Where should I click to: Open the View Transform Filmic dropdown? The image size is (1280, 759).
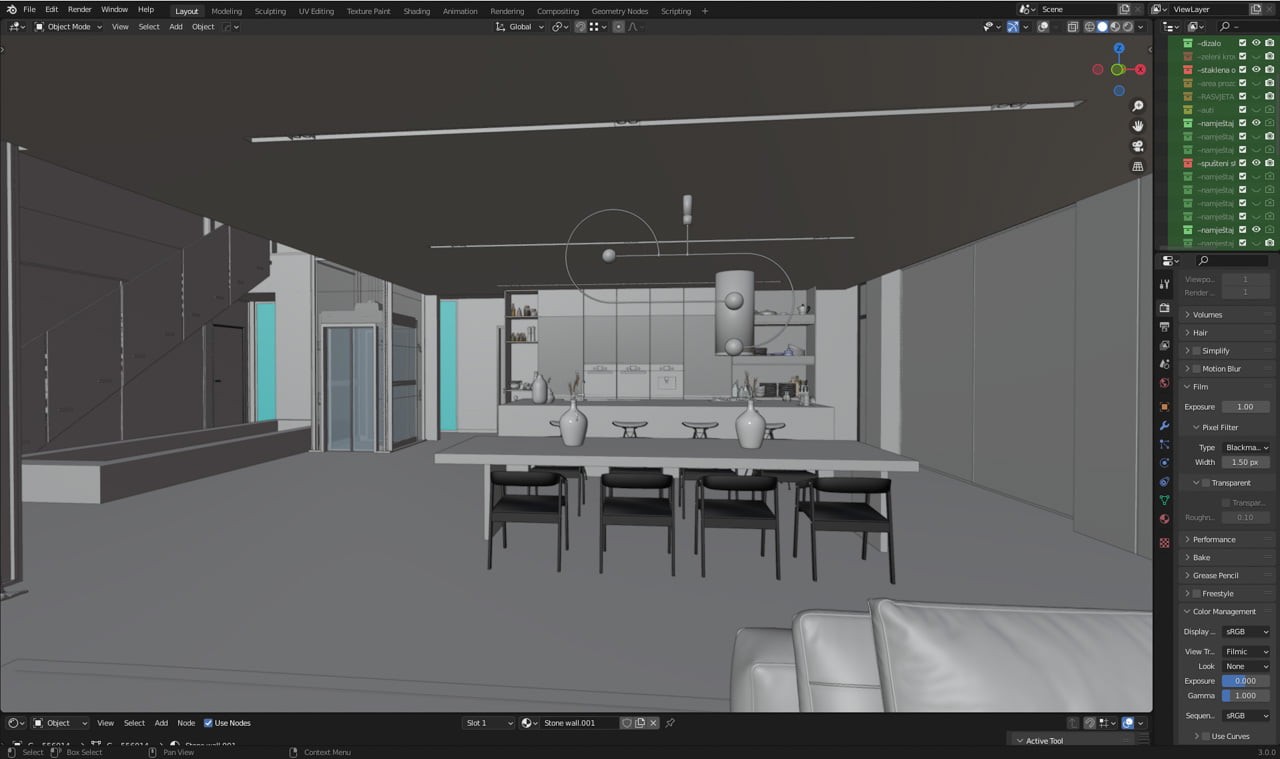point(1246,651)
